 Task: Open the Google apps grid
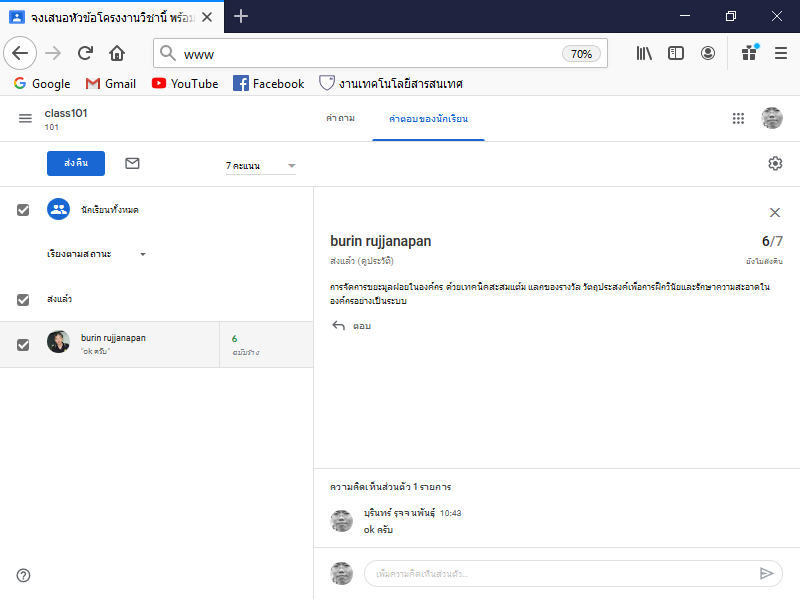(x=738, y=118)
